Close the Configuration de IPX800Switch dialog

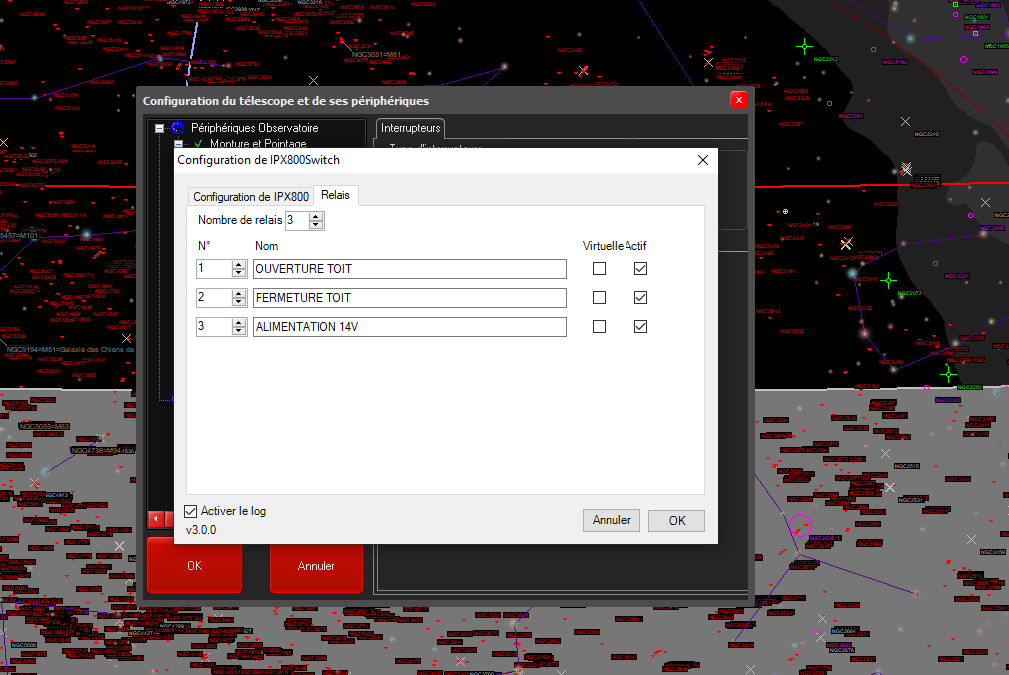702,160
